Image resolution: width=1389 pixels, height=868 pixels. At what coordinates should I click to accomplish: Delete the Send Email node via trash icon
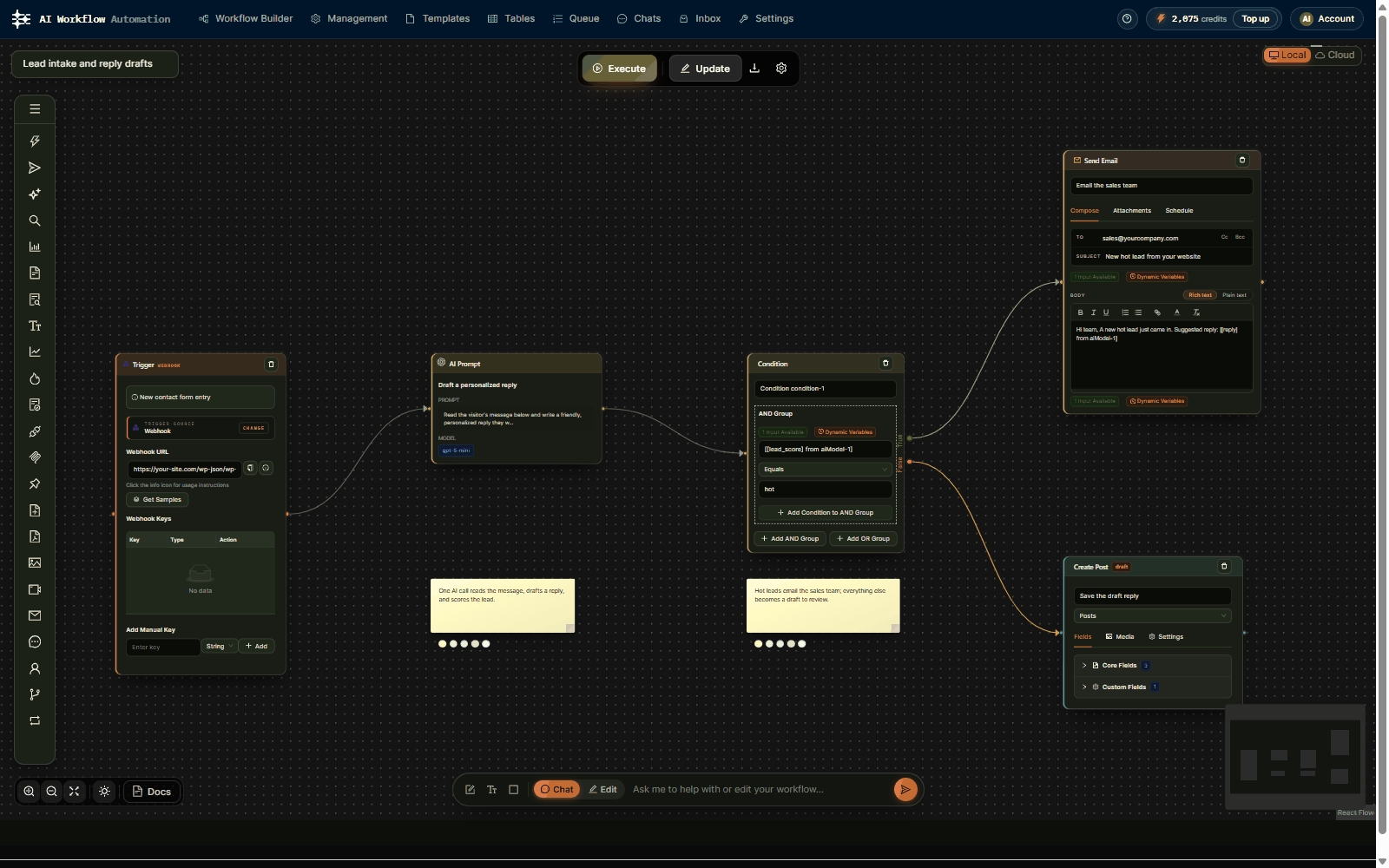tap(1242, 160)
